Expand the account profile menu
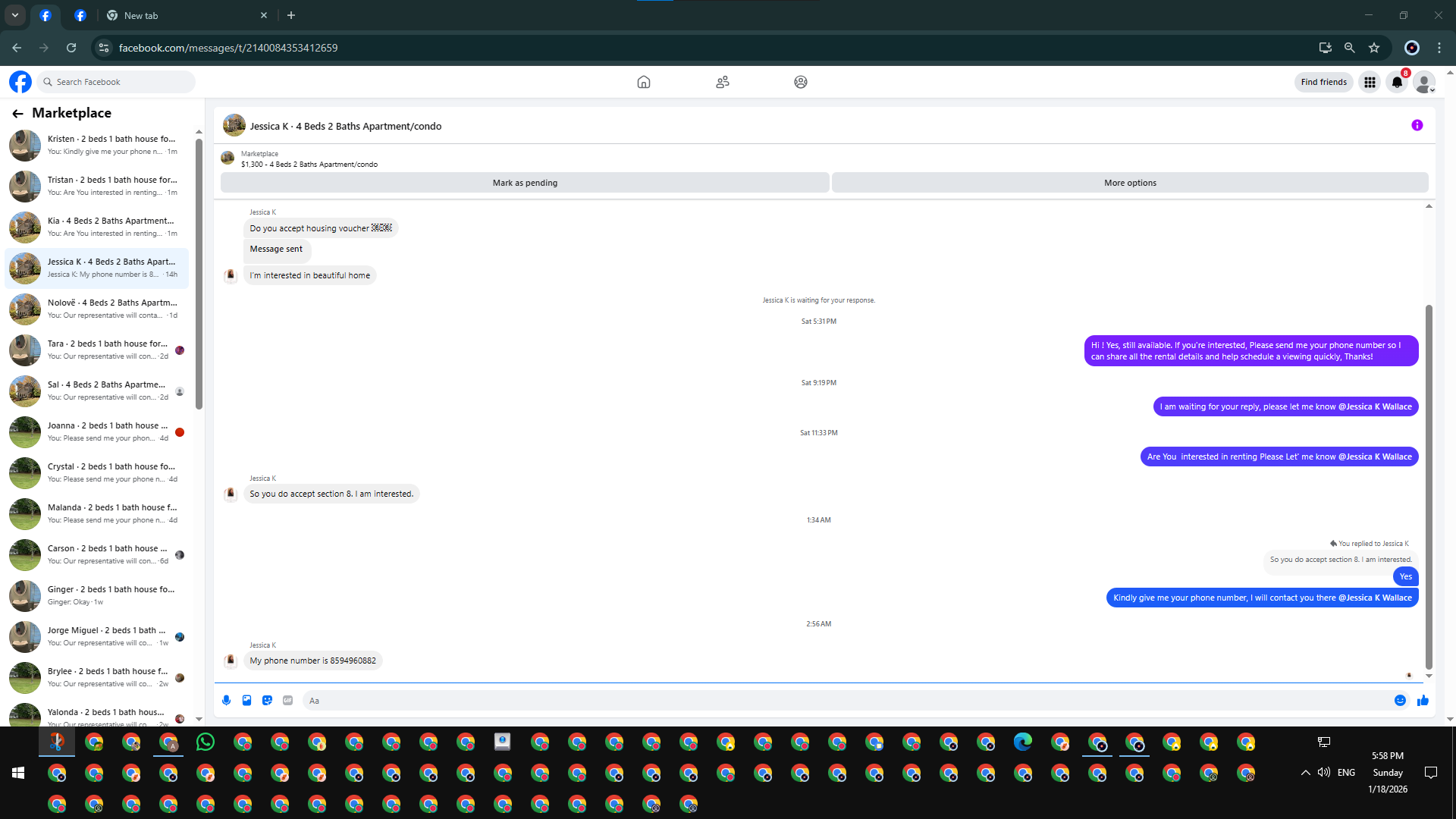The image size is (1456, 819). (1424, 82)
